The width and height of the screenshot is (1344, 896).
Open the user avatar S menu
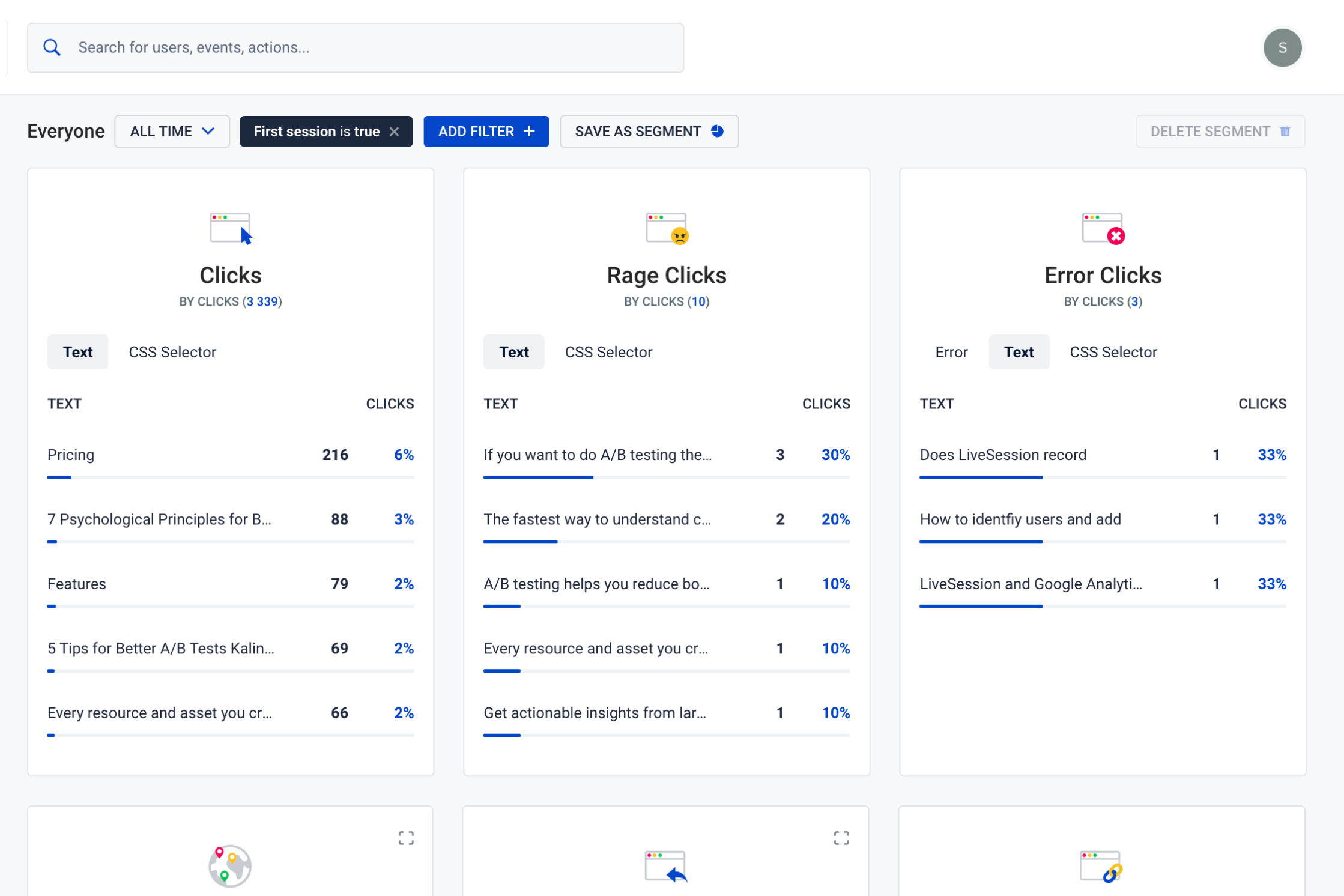[x=1282, y=47]
